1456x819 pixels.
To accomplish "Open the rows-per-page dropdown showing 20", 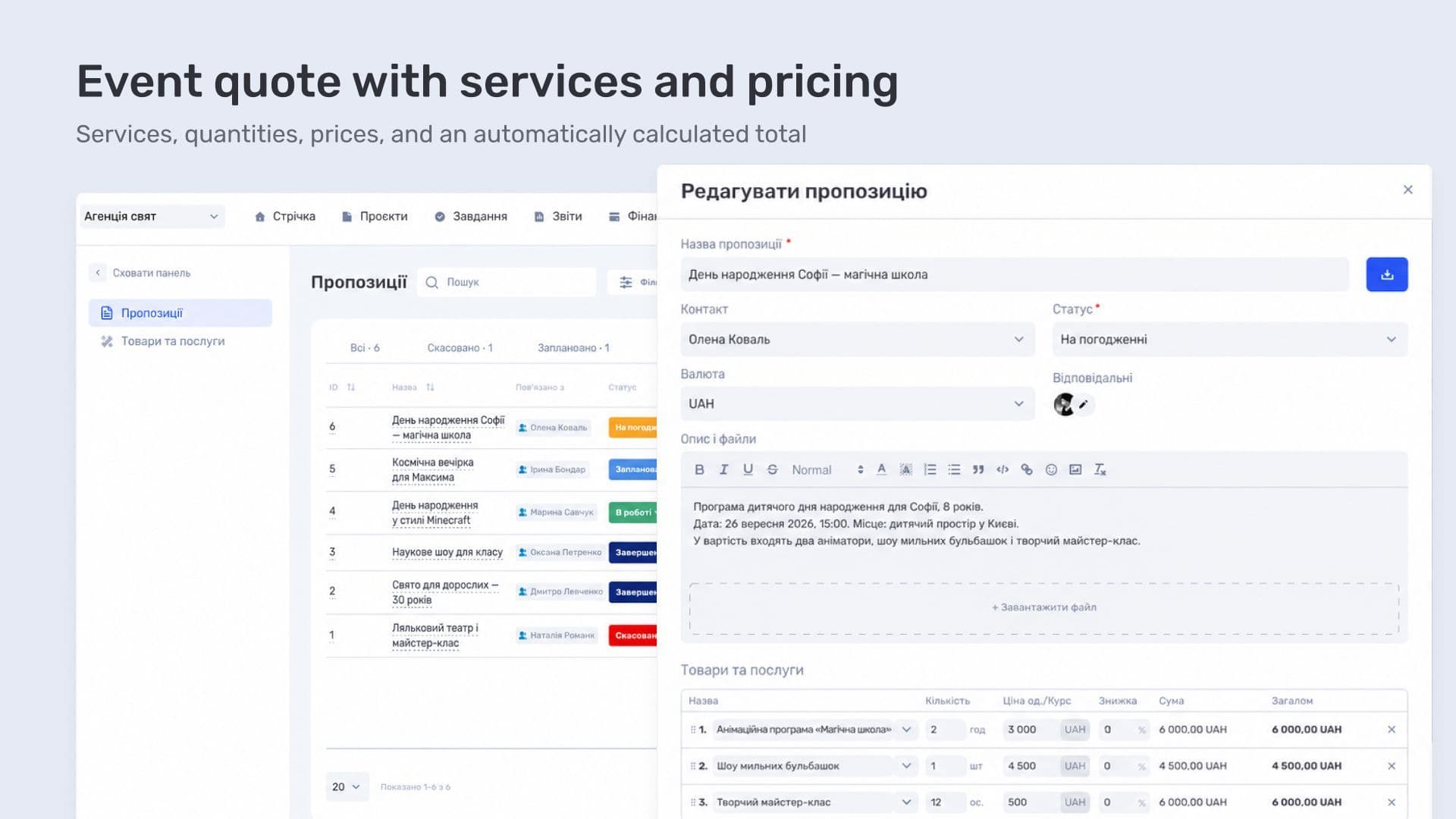I will pos(347,787).
